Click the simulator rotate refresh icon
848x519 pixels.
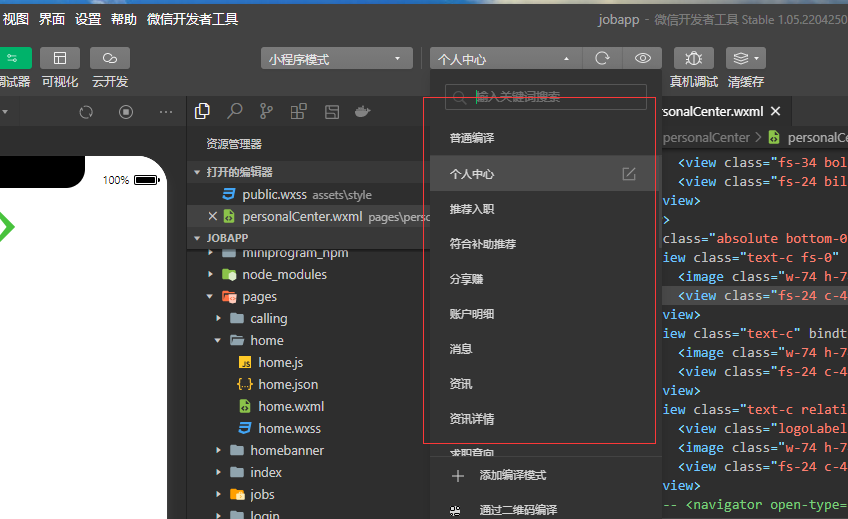(86, 112)
